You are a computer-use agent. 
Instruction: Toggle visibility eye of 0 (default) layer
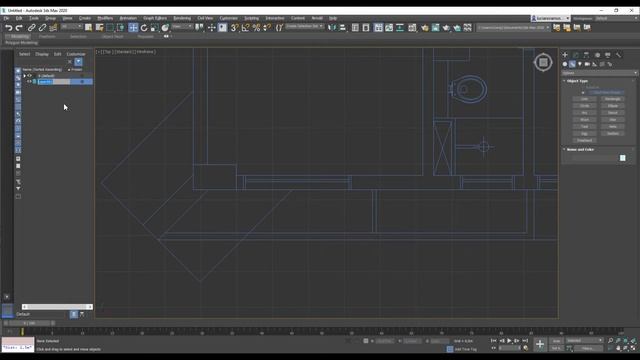click(29, 76)
